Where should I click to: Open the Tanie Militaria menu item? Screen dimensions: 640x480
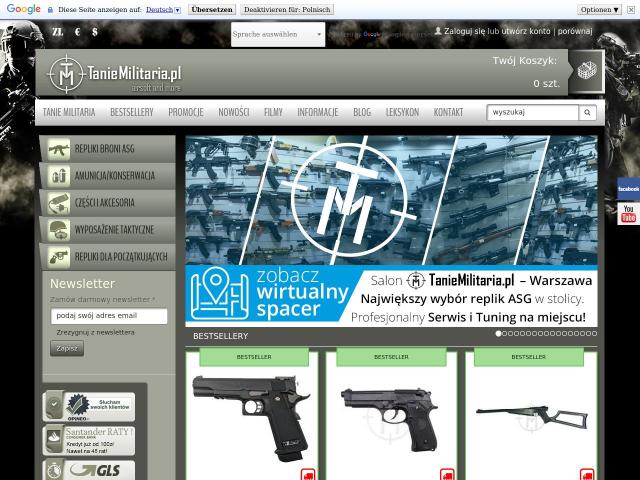[69, 112]
